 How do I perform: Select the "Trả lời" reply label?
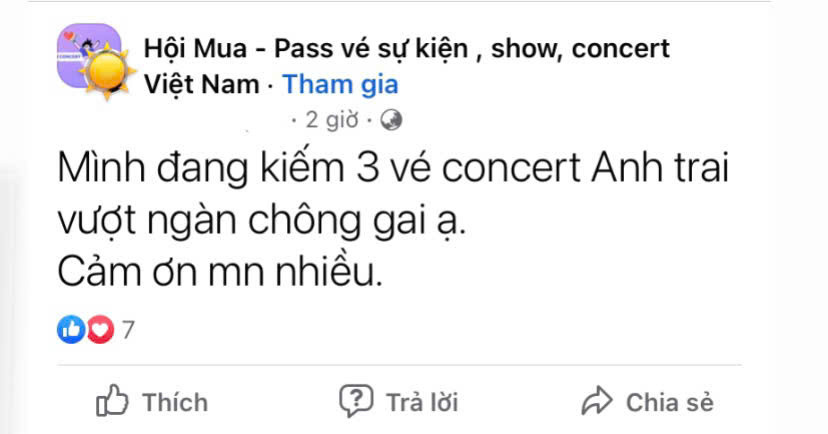[421, 402]
